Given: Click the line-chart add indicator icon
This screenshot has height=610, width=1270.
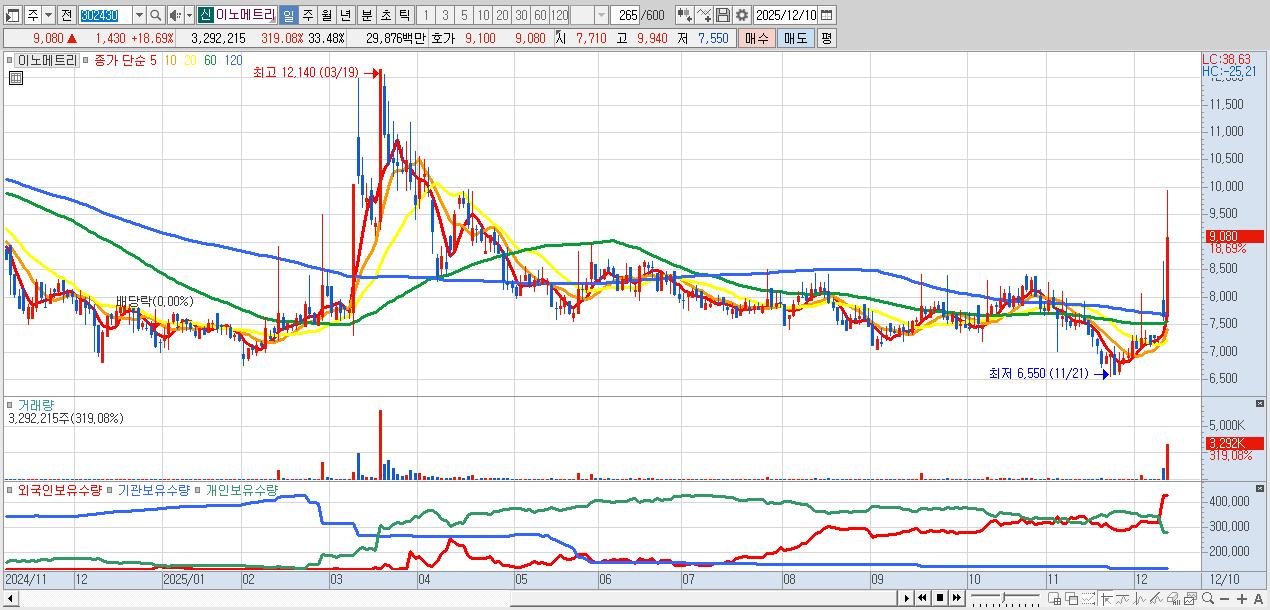Looking at the screenshot, I should tap(704, 15).
